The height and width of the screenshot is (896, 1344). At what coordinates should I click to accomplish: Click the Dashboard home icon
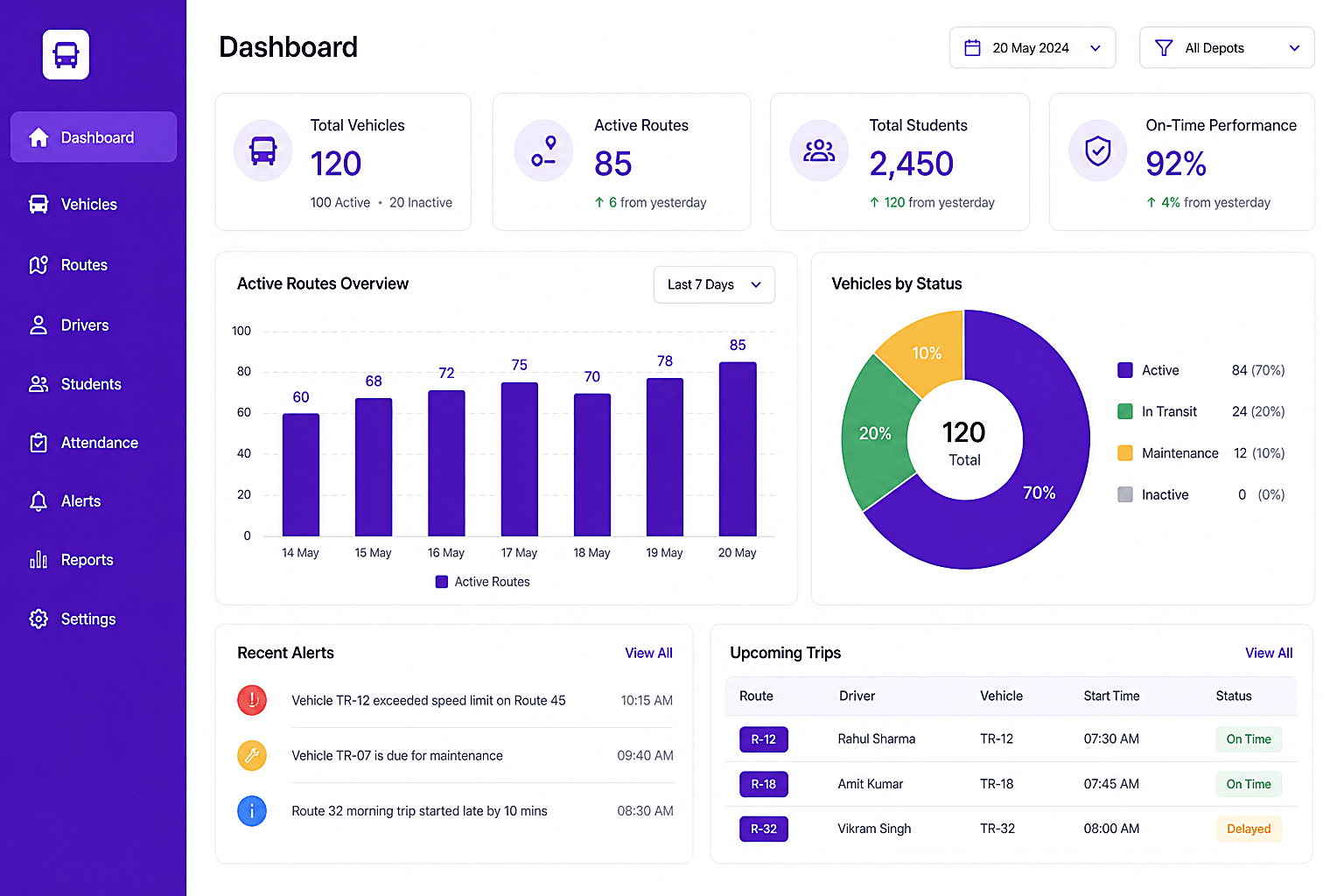tap(38, 137)
